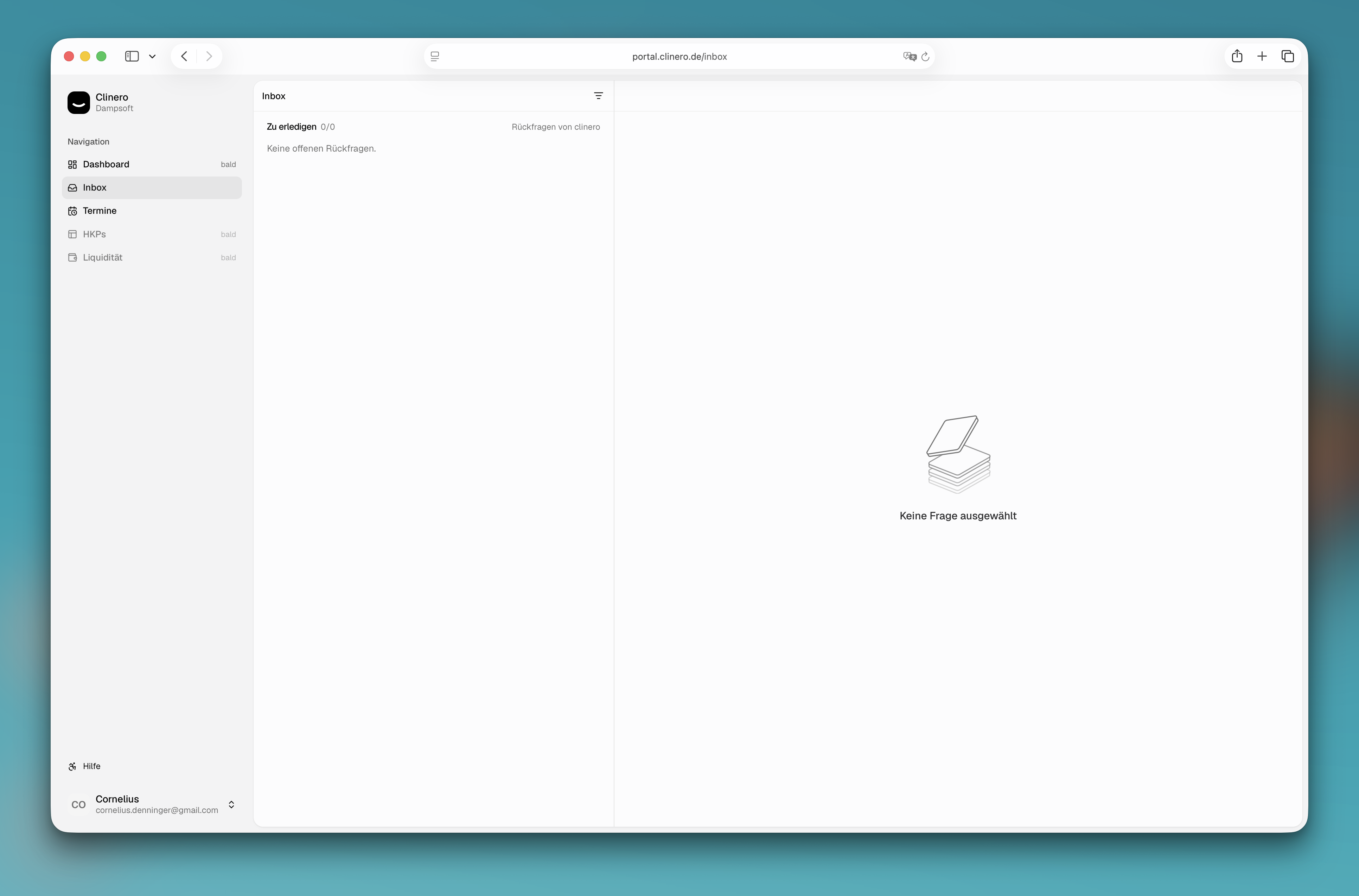The width and height of the screenshot is (1359, 896).
Task: Click the Keine Frage ausgewählt message
Action: click(958, 516)
